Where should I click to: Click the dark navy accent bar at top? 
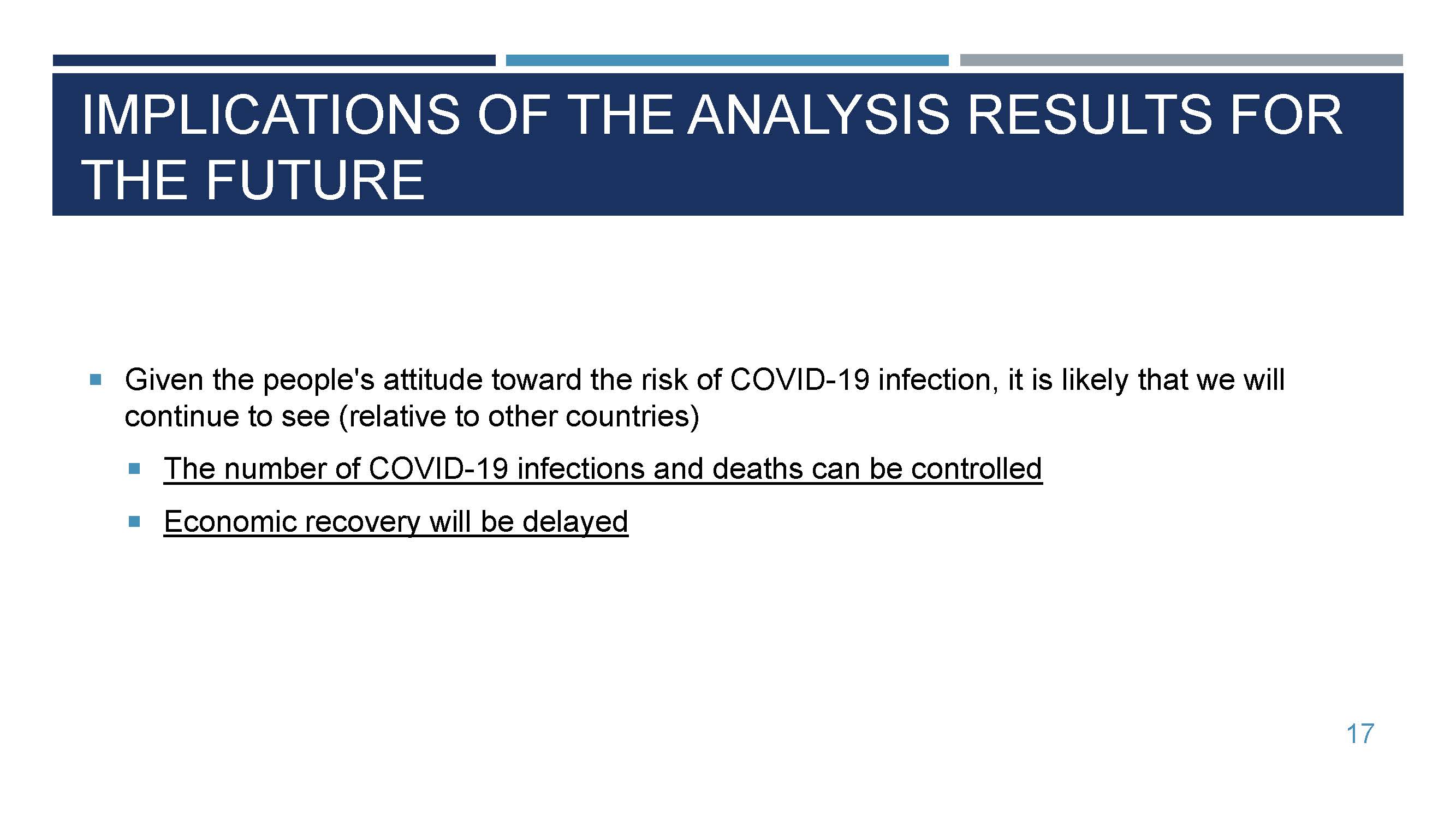pyautogui.click(x=274, y=61)
